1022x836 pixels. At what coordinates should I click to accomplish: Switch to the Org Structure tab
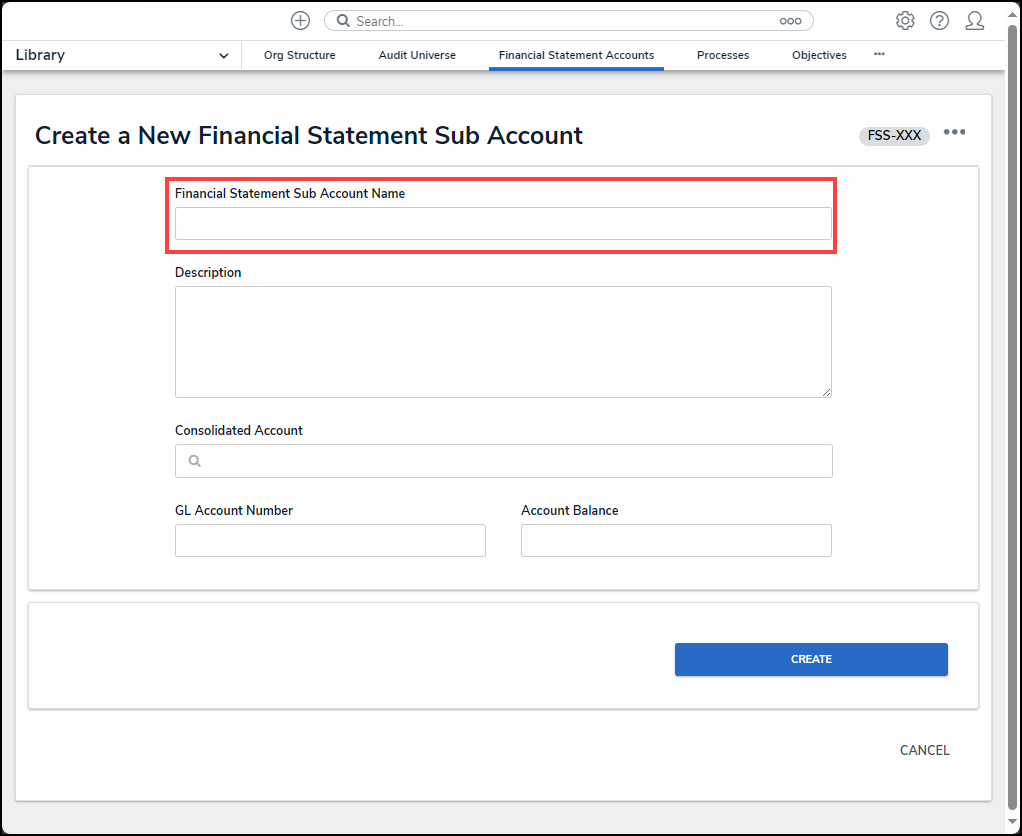299,56
